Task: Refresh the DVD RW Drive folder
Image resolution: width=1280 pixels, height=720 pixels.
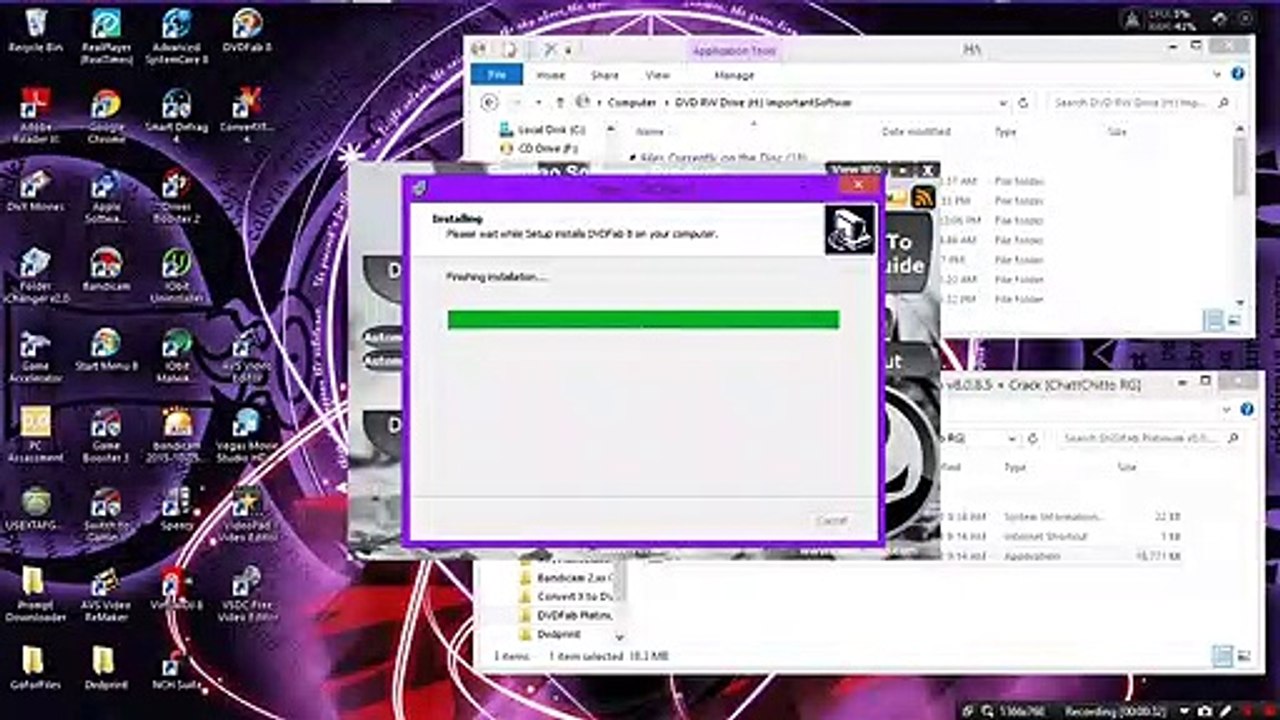Action: (x=1023, y=102)
